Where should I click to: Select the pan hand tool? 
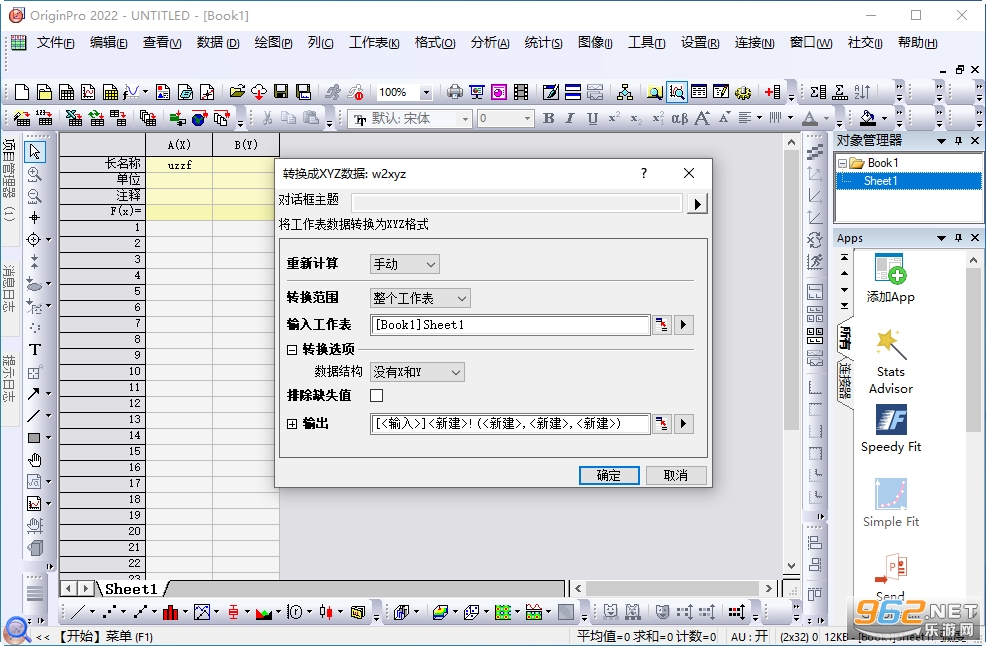(35, 460)
